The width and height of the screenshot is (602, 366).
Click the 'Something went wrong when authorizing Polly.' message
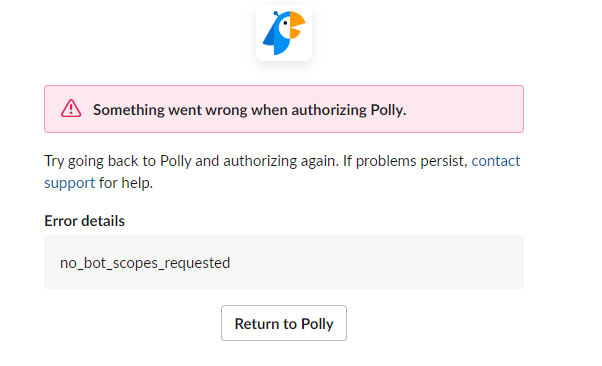coord(250,110)
